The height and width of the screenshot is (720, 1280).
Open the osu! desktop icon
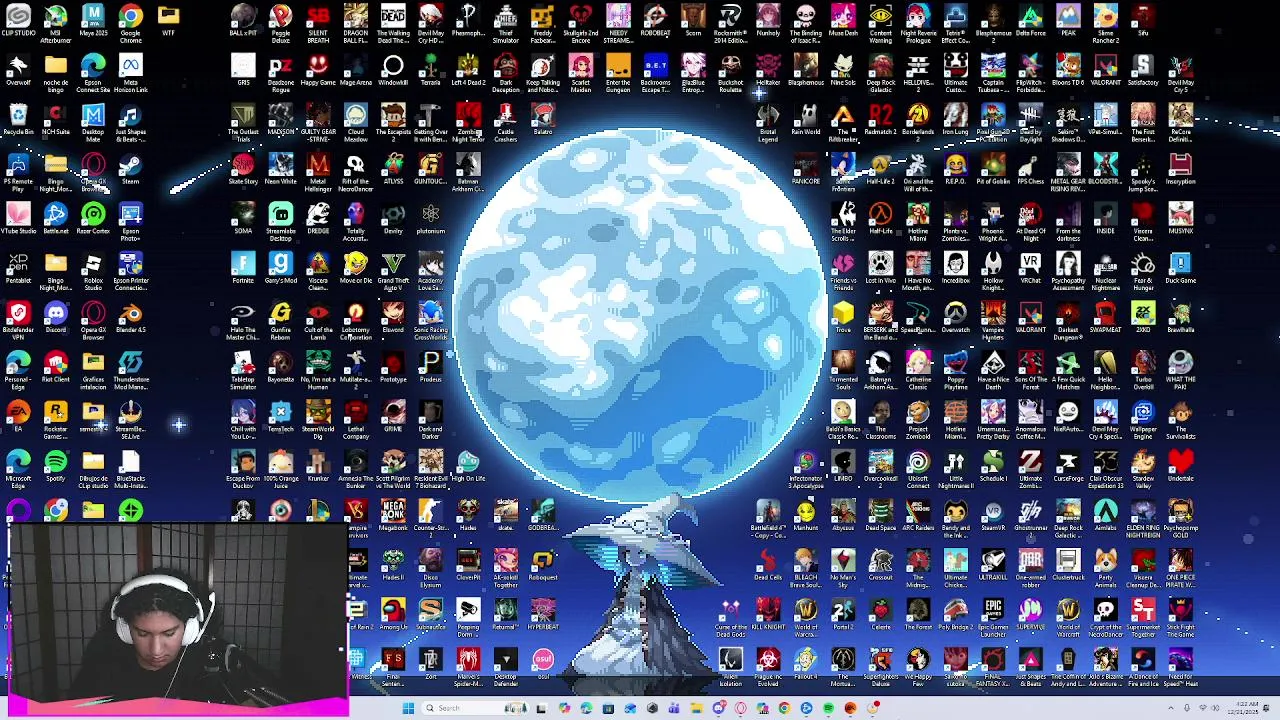543,664
